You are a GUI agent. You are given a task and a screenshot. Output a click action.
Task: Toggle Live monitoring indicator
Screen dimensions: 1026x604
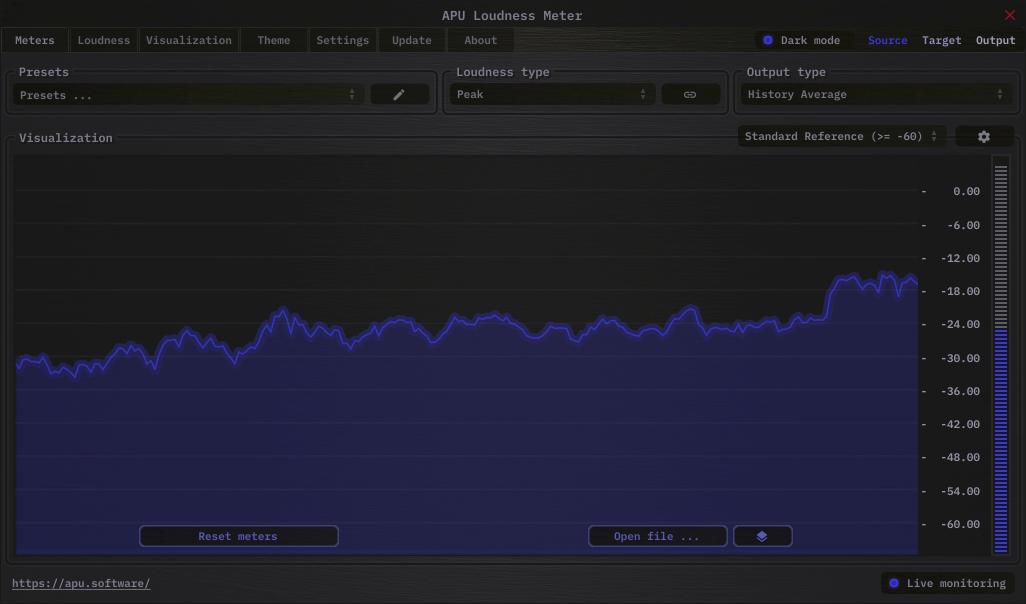pos(894,584)
